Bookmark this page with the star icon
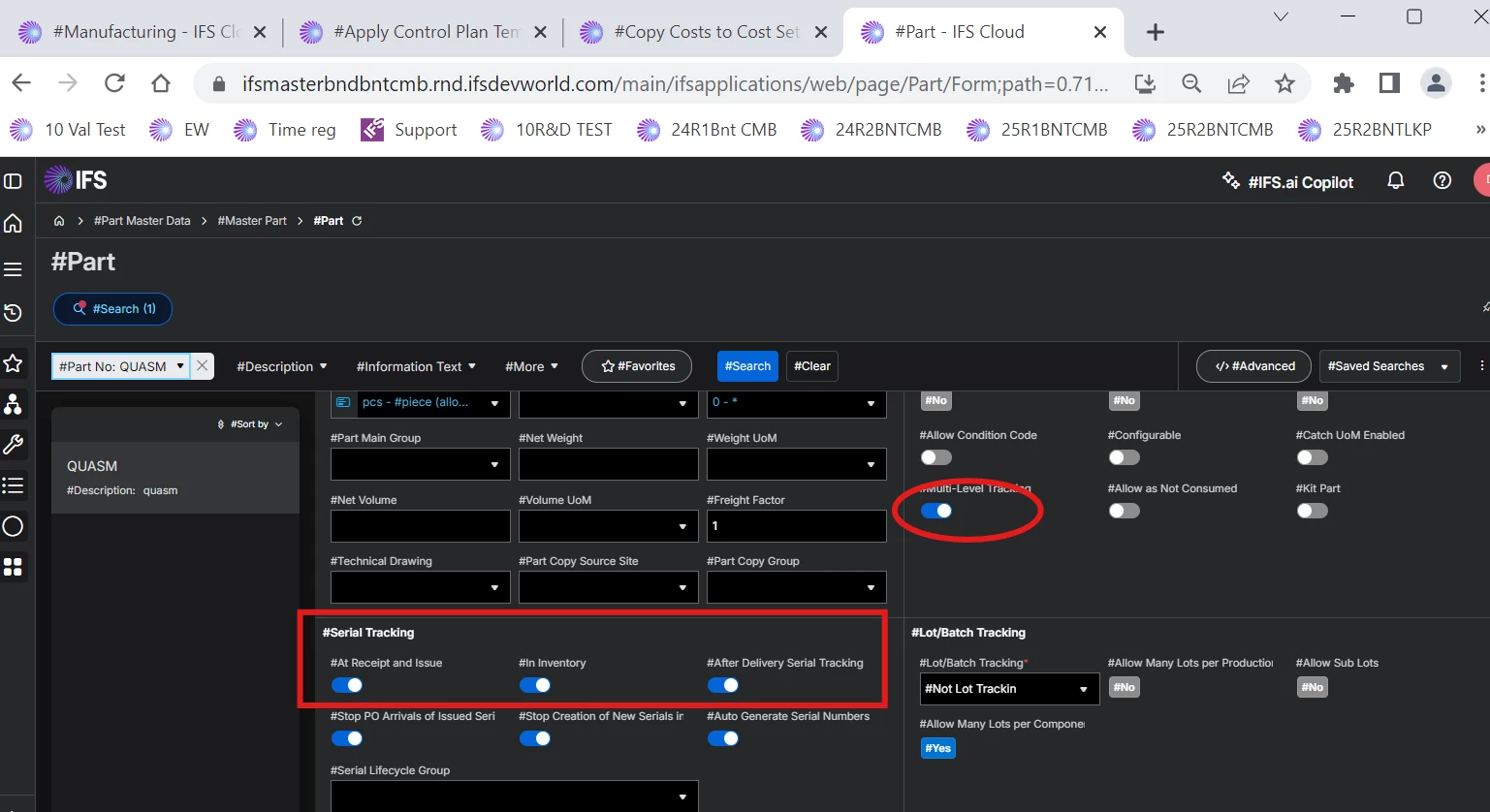 click(x=1284, y=83)
